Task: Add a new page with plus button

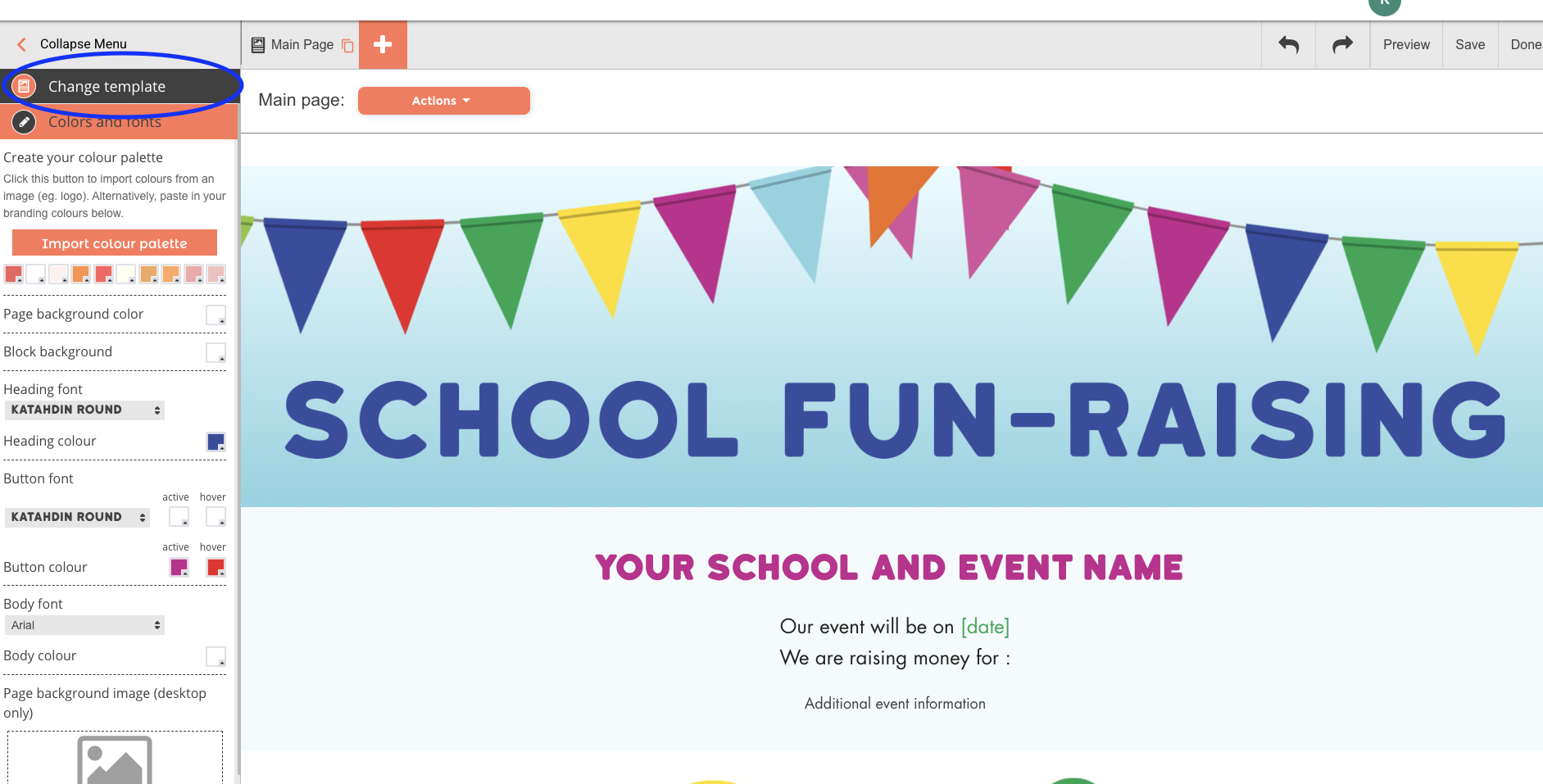Action: coord(383,45)
